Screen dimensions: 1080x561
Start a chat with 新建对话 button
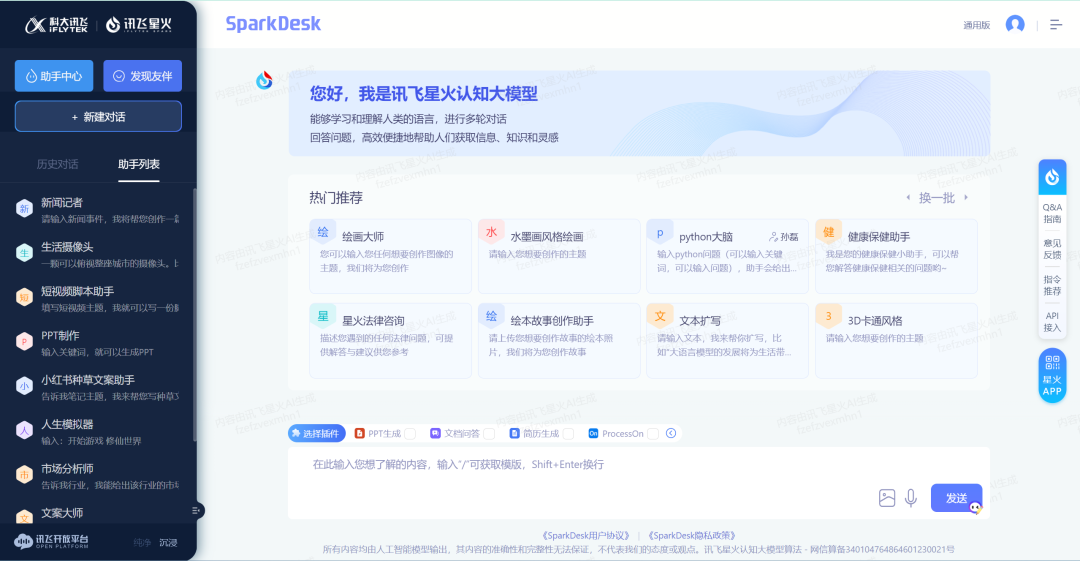[x=98, y=116]
